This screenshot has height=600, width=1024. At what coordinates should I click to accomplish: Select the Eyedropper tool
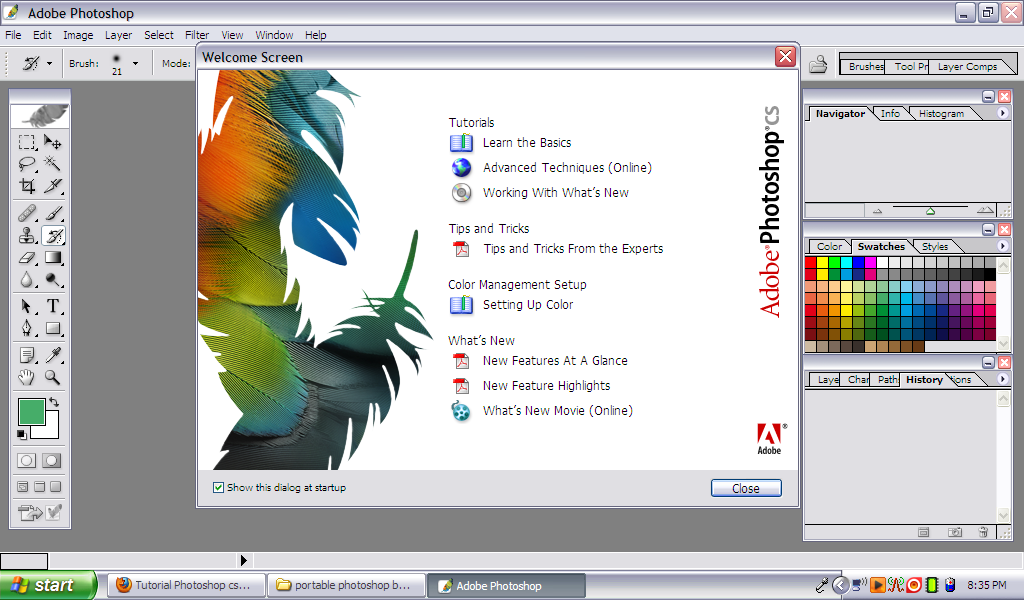click(52, 355)
